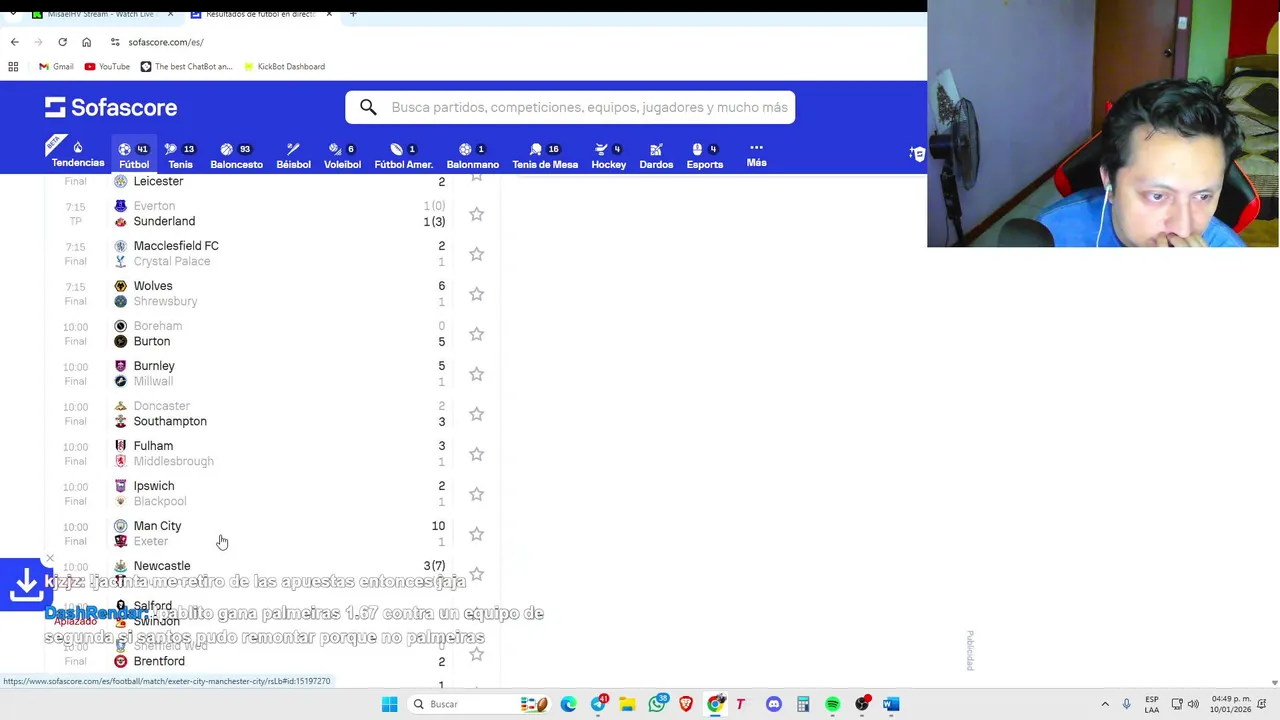Click the Sofascore logo
The height and width of the screenshot is (720, 1280).
coord(111,107)
